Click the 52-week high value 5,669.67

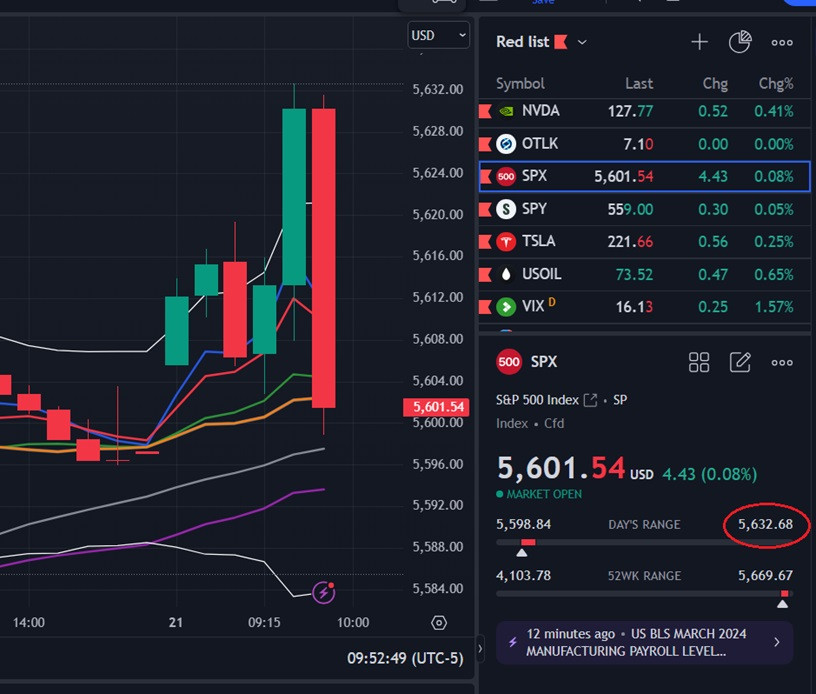tap(766, 575)
